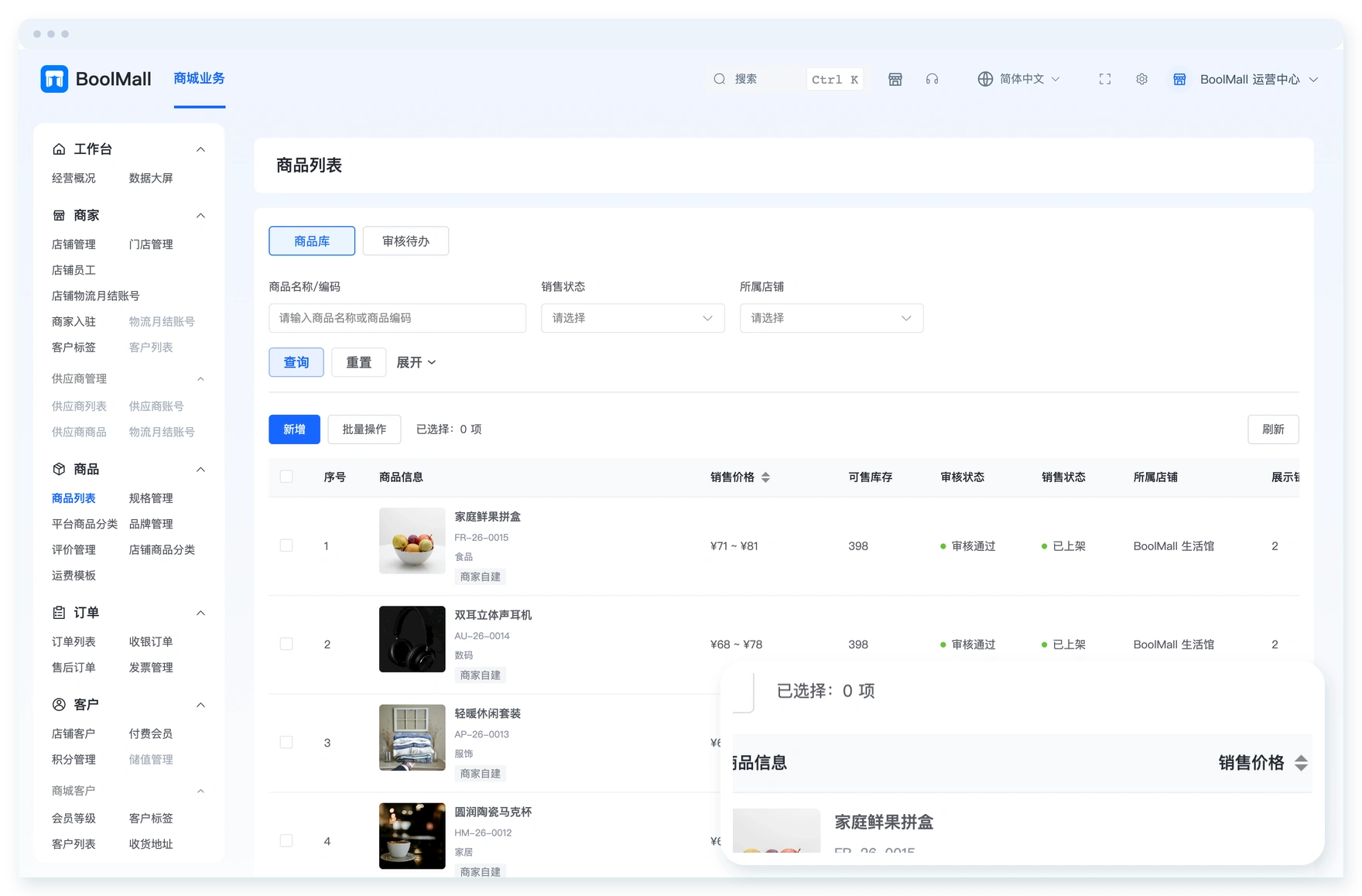Collapse the 商城客户 sidebar group
Viewport: 1362px width, 896px height.
[x=201, y=791]
